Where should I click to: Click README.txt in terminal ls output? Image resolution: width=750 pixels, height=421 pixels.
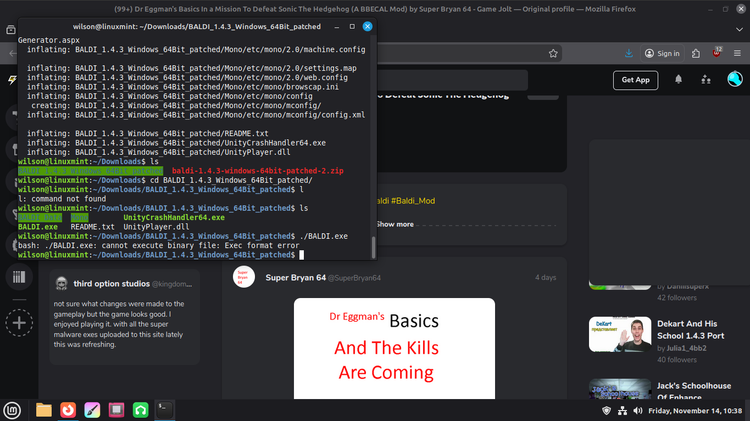[92, 227]
